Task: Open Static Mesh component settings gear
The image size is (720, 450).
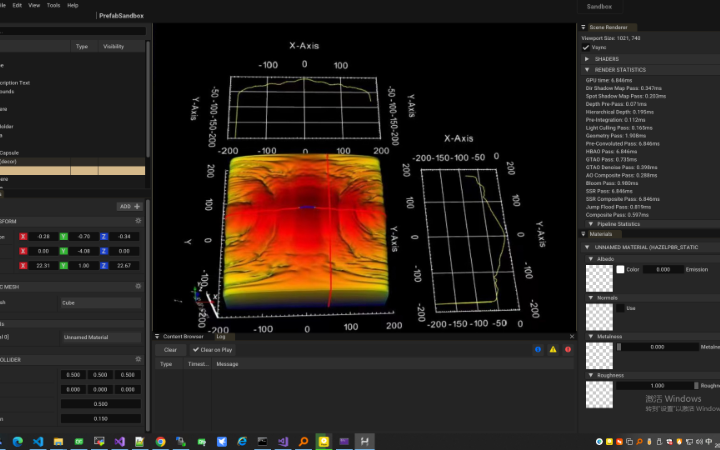Action: pos(138,286)
